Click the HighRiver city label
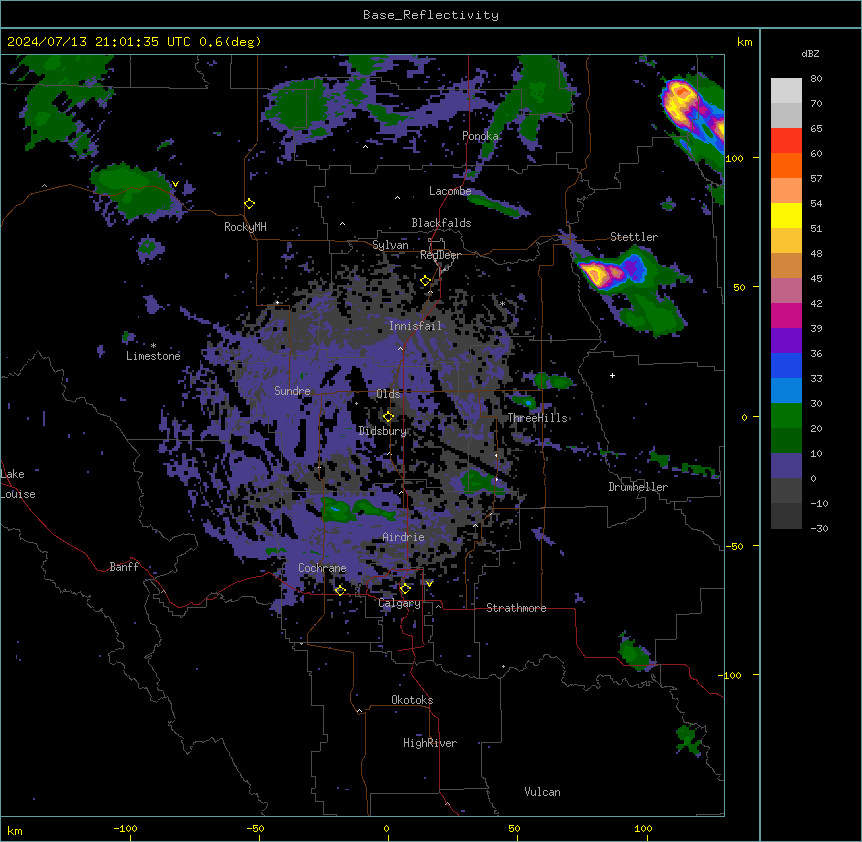 coord(430,743)
